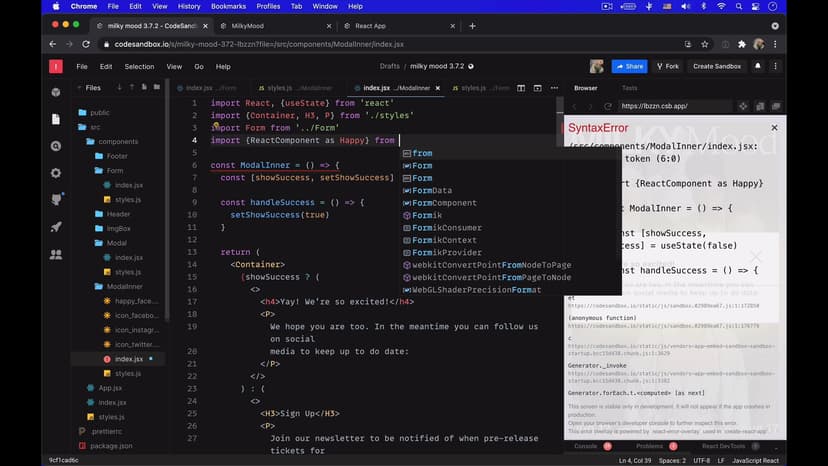Fork the sandbox
828x466 pixels.
click(x=666, y=67)
